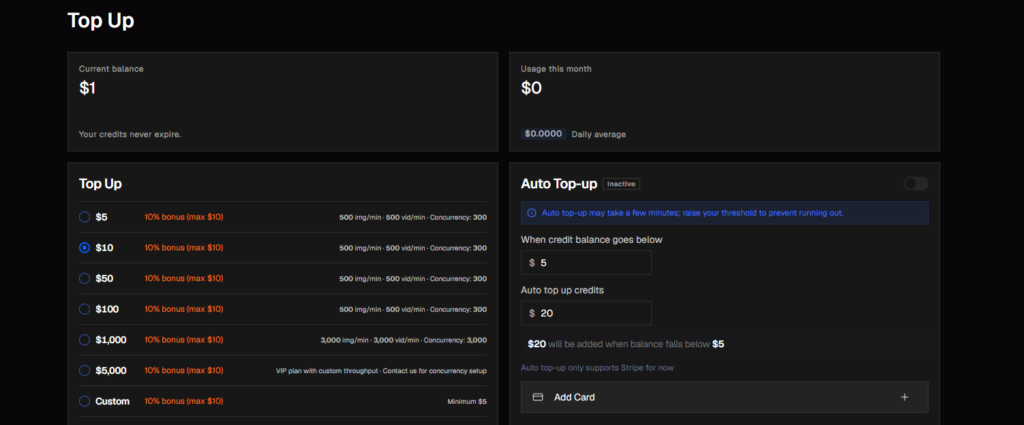Click the $0.0000 daily average value
Screen dimensions: 1024x425
coord(543,134)
